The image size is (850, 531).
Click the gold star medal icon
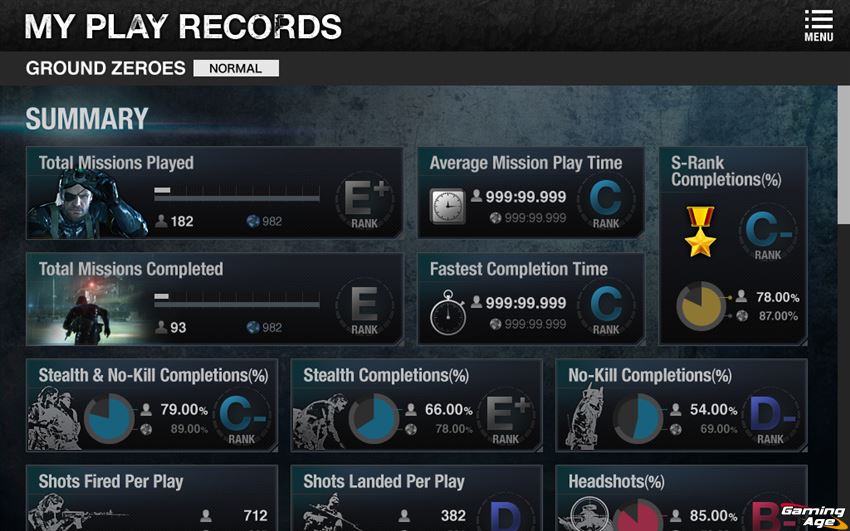click(700, 231)
